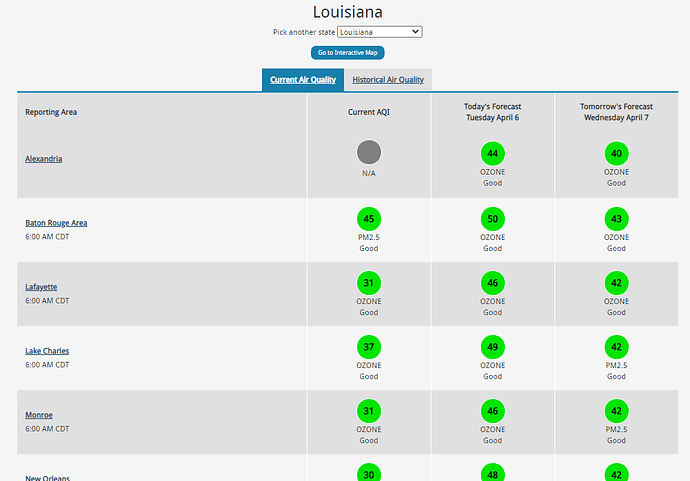Click PM2.5 label in Monroe tomorrow forecast
The height and width of the screenshot is (481, 690).
[x=616, y=430]
